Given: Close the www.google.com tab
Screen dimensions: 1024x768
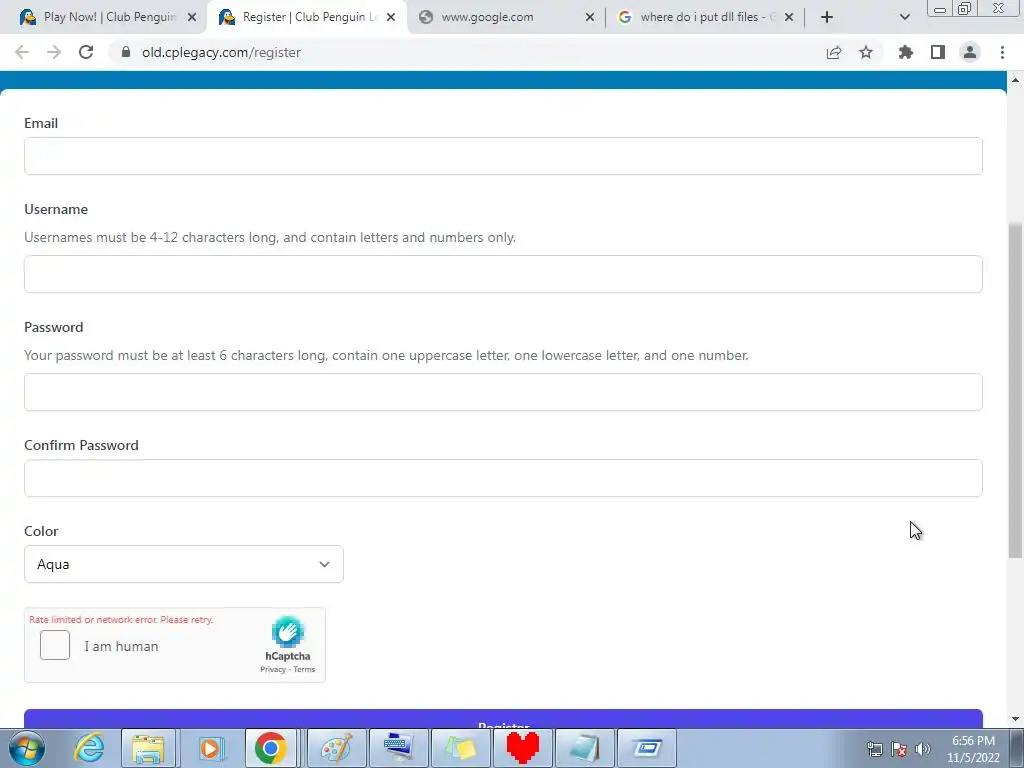Looking at the screenshot, I should pyautogui.click(x=590, y=18).
